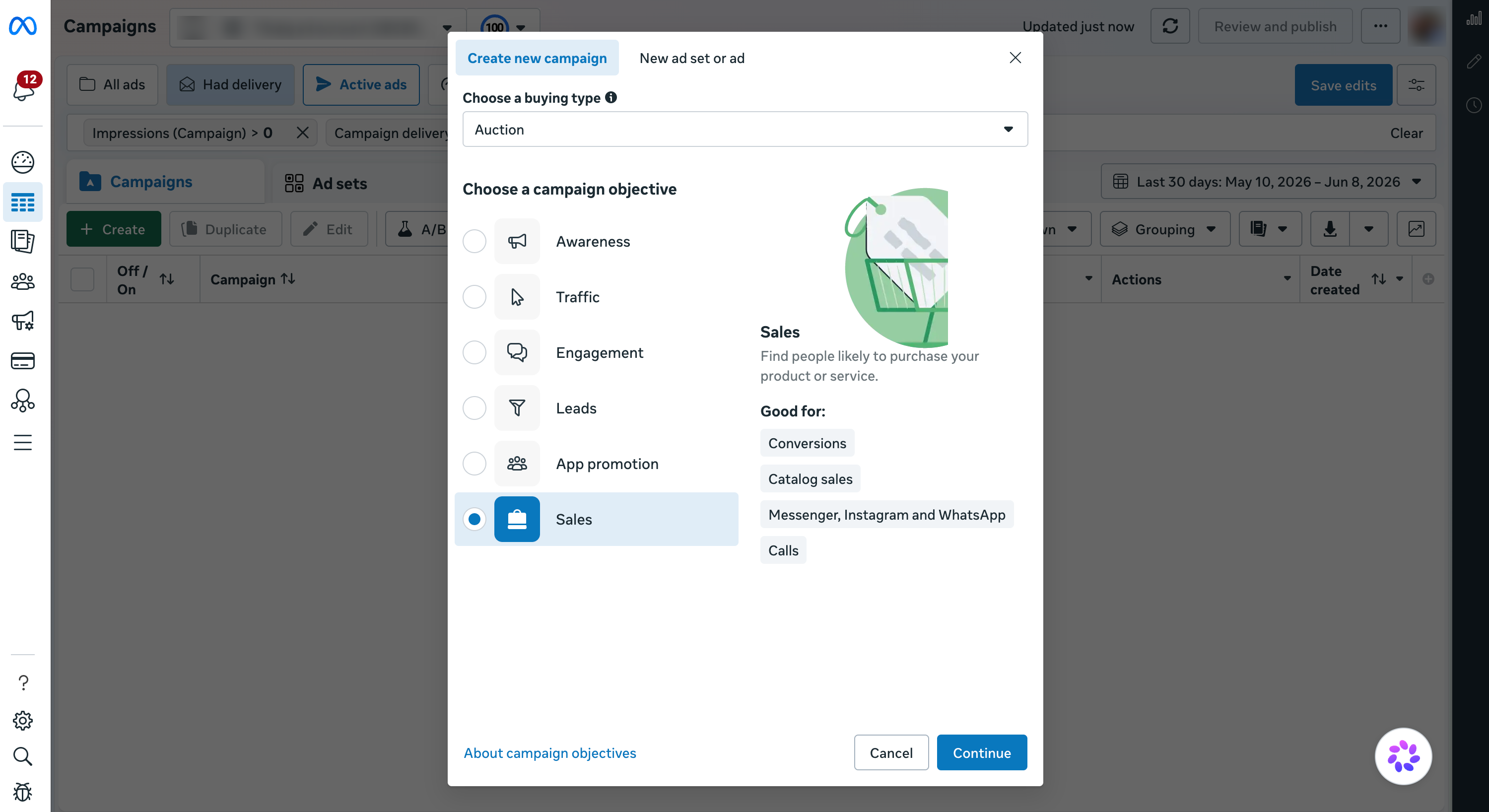Screen dimensions: 1489x812
Task: Click the info icon beside buying type
Action: click(610, 97)
